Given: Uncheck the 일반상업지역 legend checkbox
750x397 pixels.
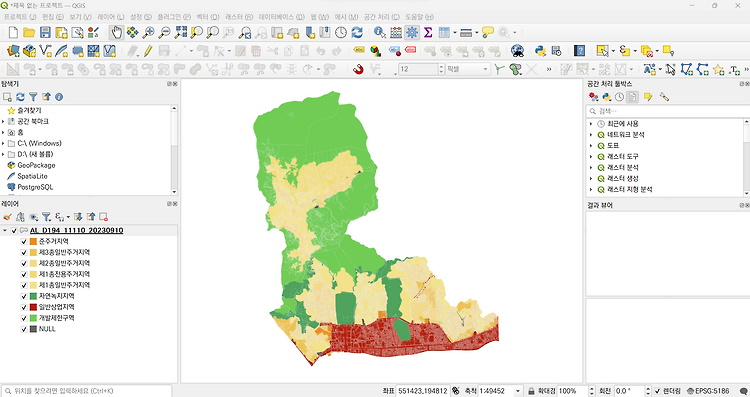Looking at the screenshot, I should tap(23, 308).
